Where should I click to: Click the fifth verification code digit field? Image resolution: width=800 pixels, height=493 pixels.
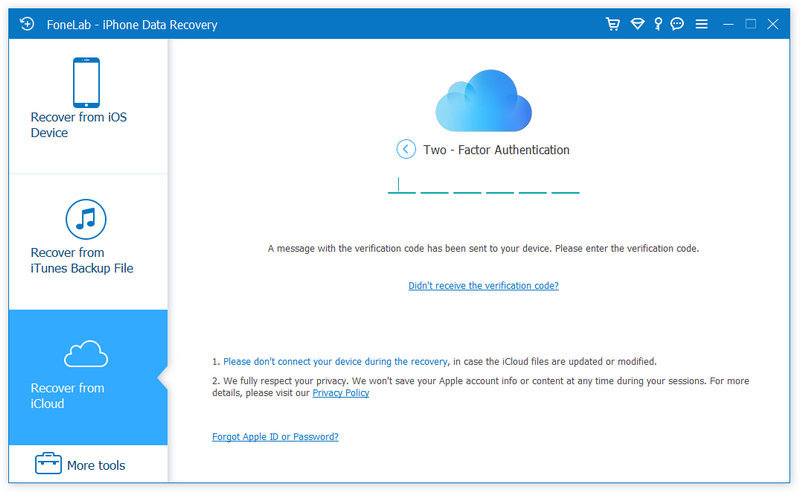[533, 185]
